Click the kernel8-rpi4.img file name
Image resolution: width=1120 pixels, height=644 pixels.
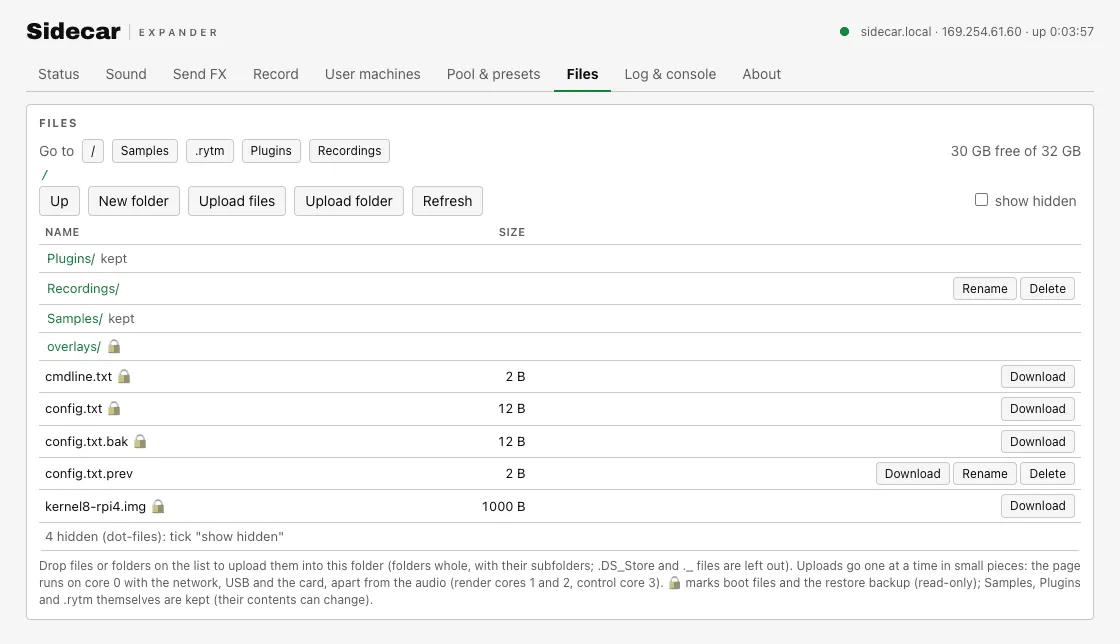pyautogui.click(x=95, y=506)
